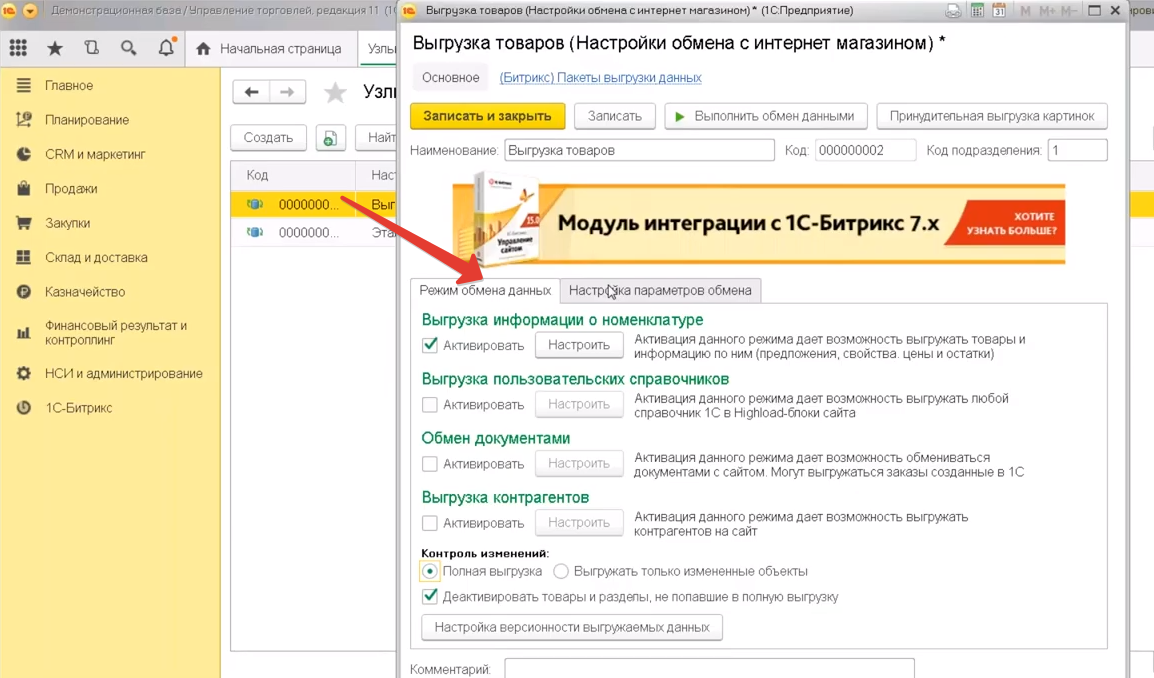Image resolution: width=1154 pixels, height=678 pixels.
Task: Open the favorites star panel
Action: [55, 48]
